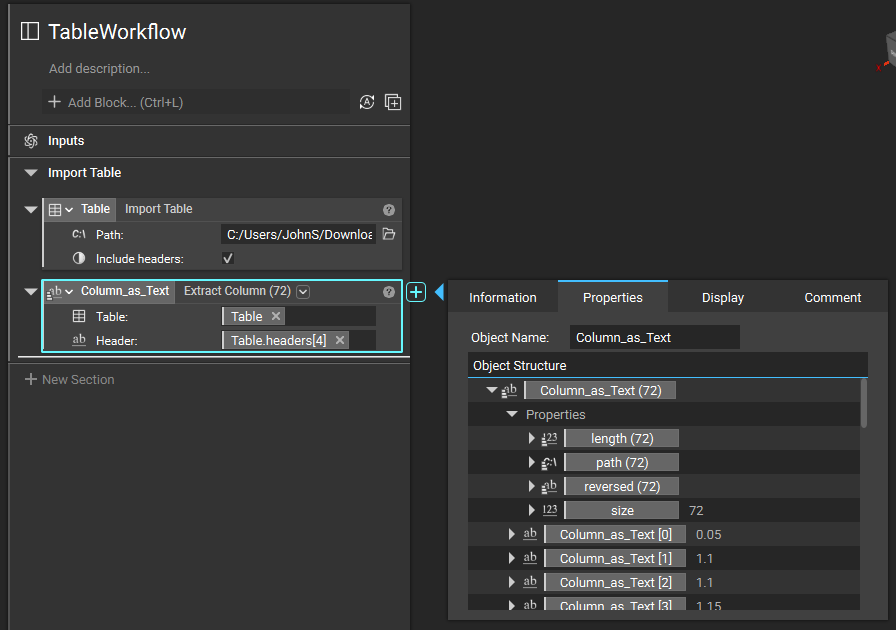Select the Column_as_Text (72) root chip
896x630 pixels.
[601, 390]
